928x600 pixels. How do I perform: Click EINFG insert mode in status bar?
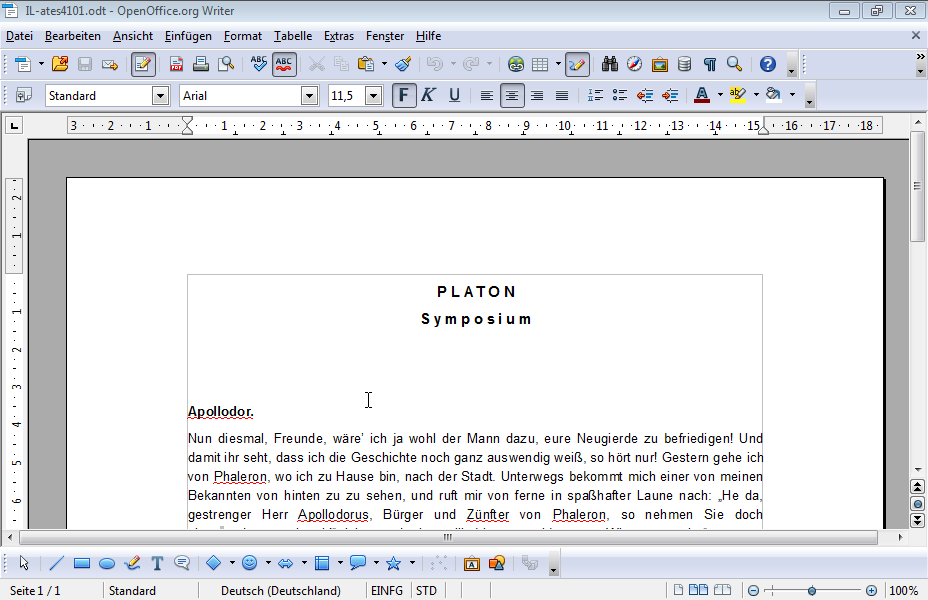pos(387,591)
